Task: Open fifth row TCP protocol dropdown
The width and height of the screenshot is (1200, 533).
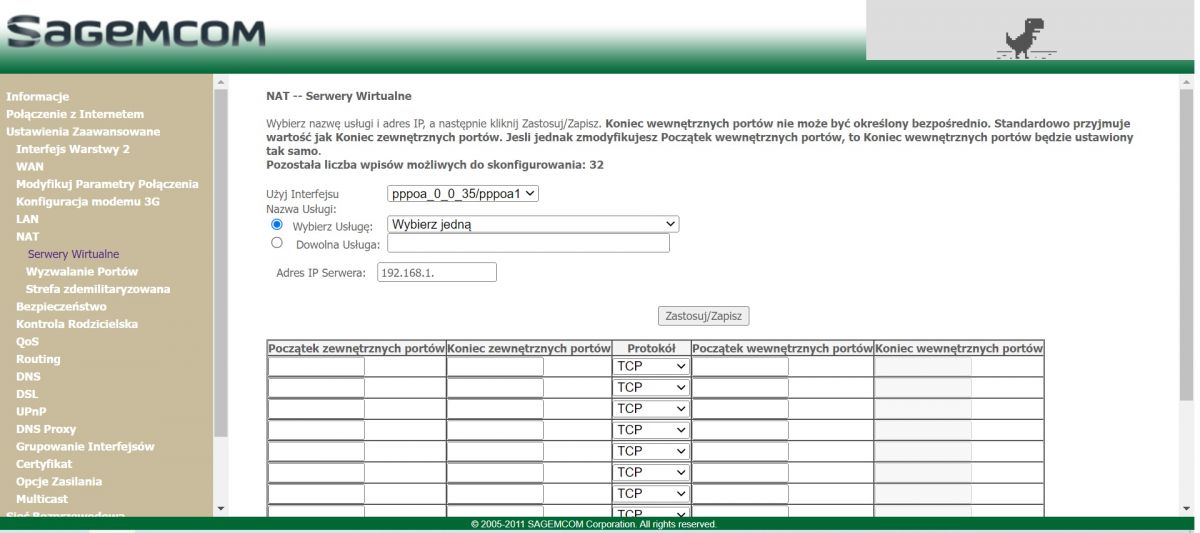Action: 651,451
